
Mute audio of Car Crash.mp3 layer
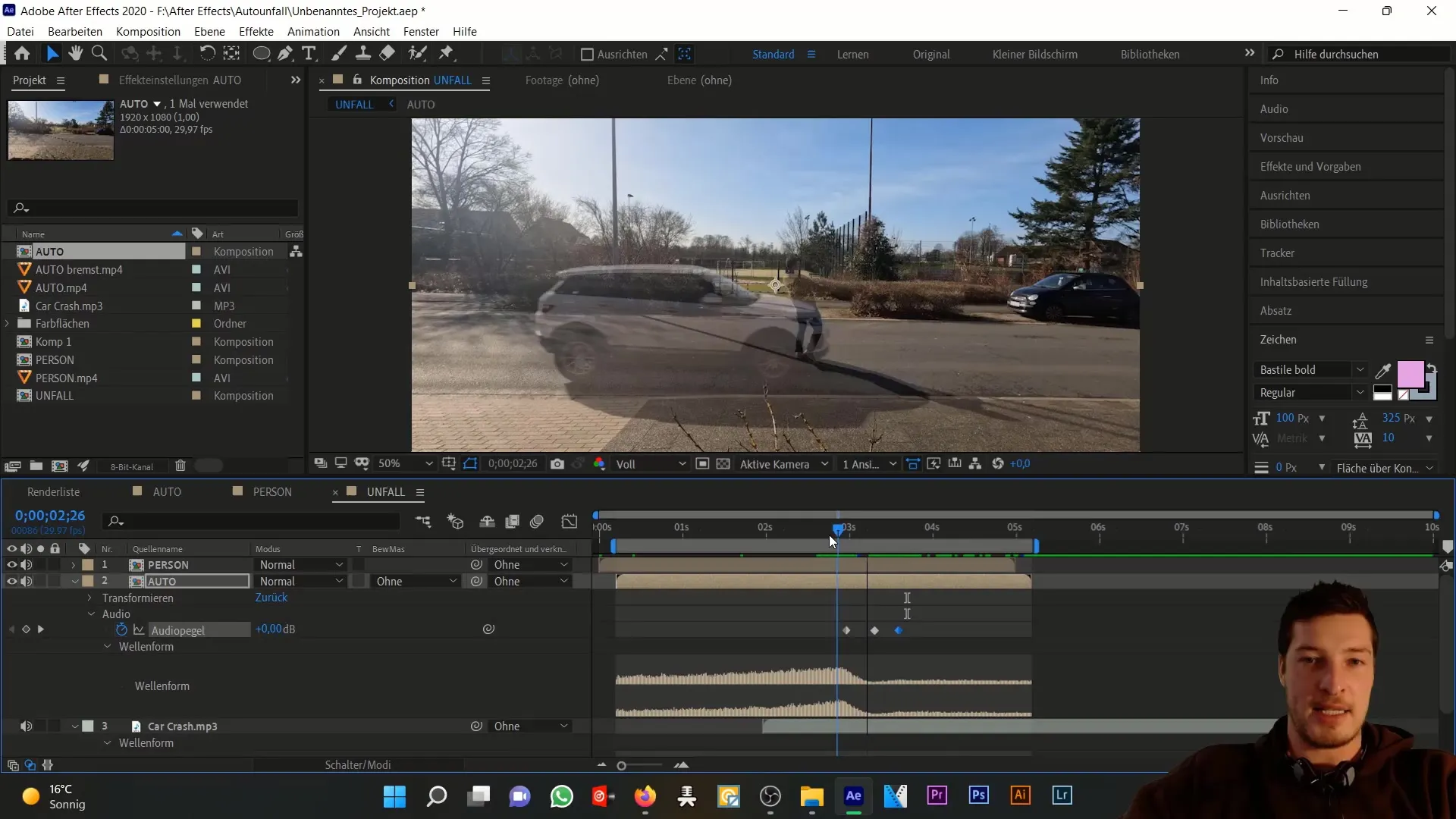tap(27, 726)
